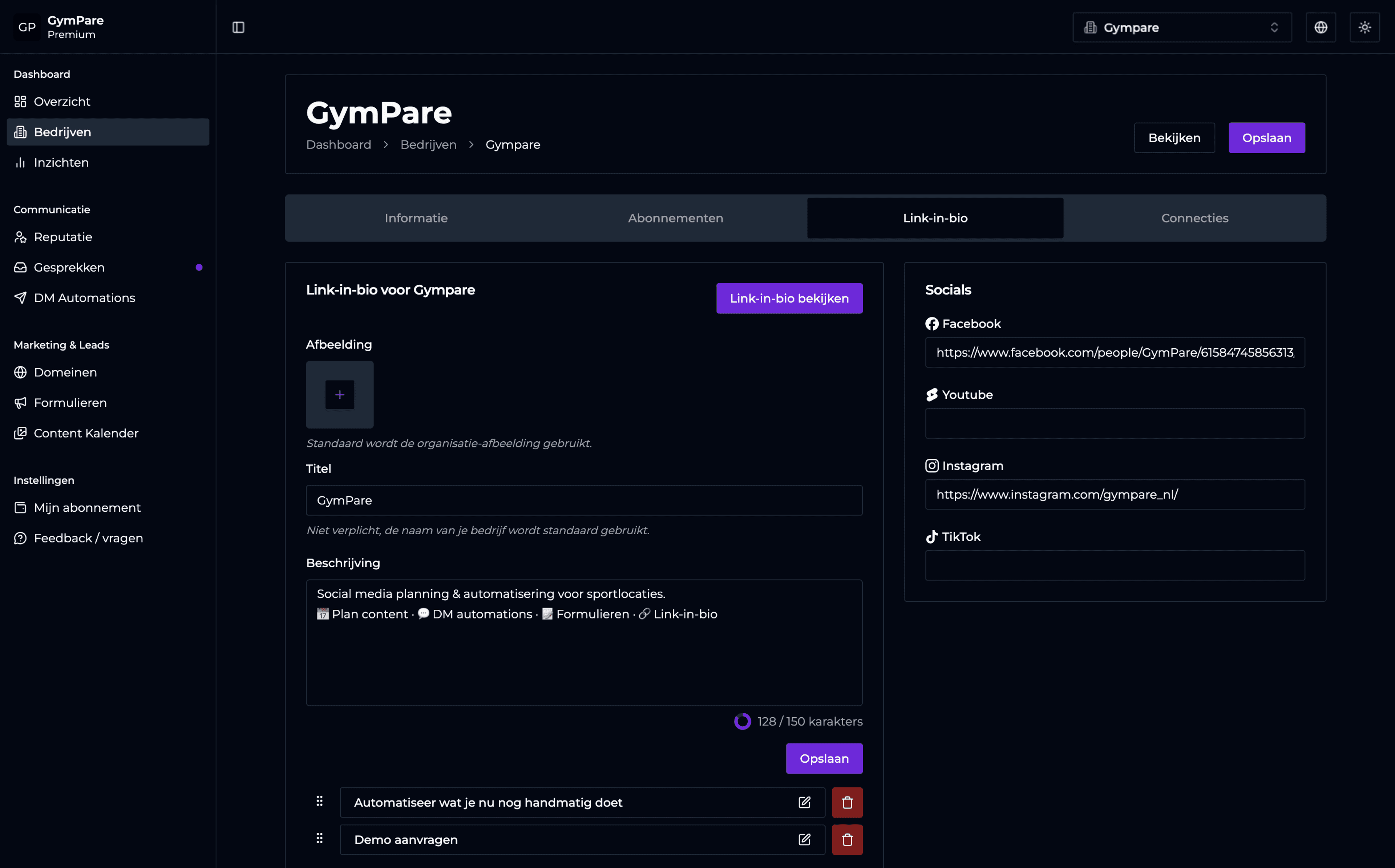The width and height of the screenshot is (1395, 868).
Task: Click Link-in-bio bekijken button
Action: 789,299
